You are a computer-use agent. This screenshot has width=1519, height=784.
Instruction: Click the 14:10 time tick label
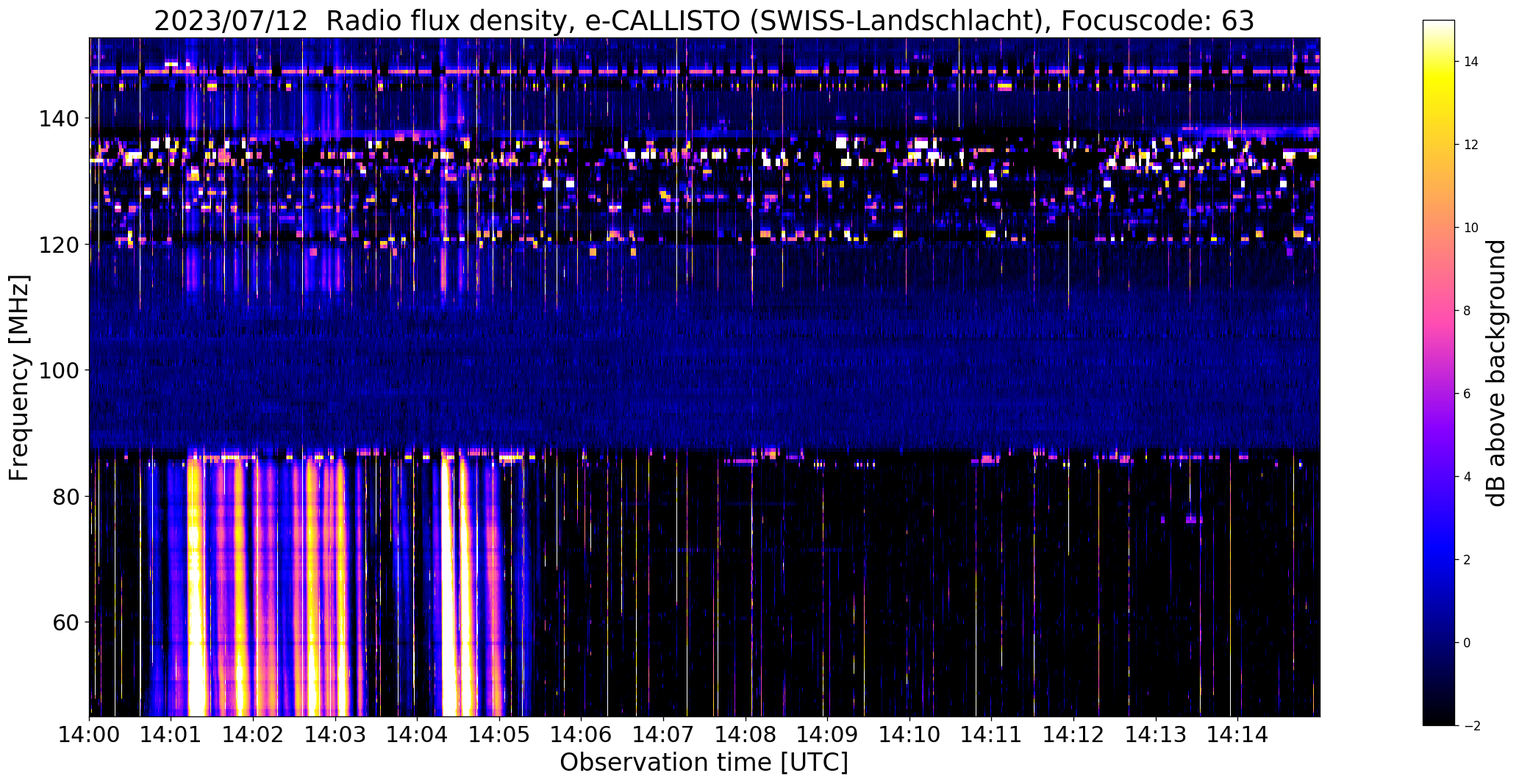909,733
